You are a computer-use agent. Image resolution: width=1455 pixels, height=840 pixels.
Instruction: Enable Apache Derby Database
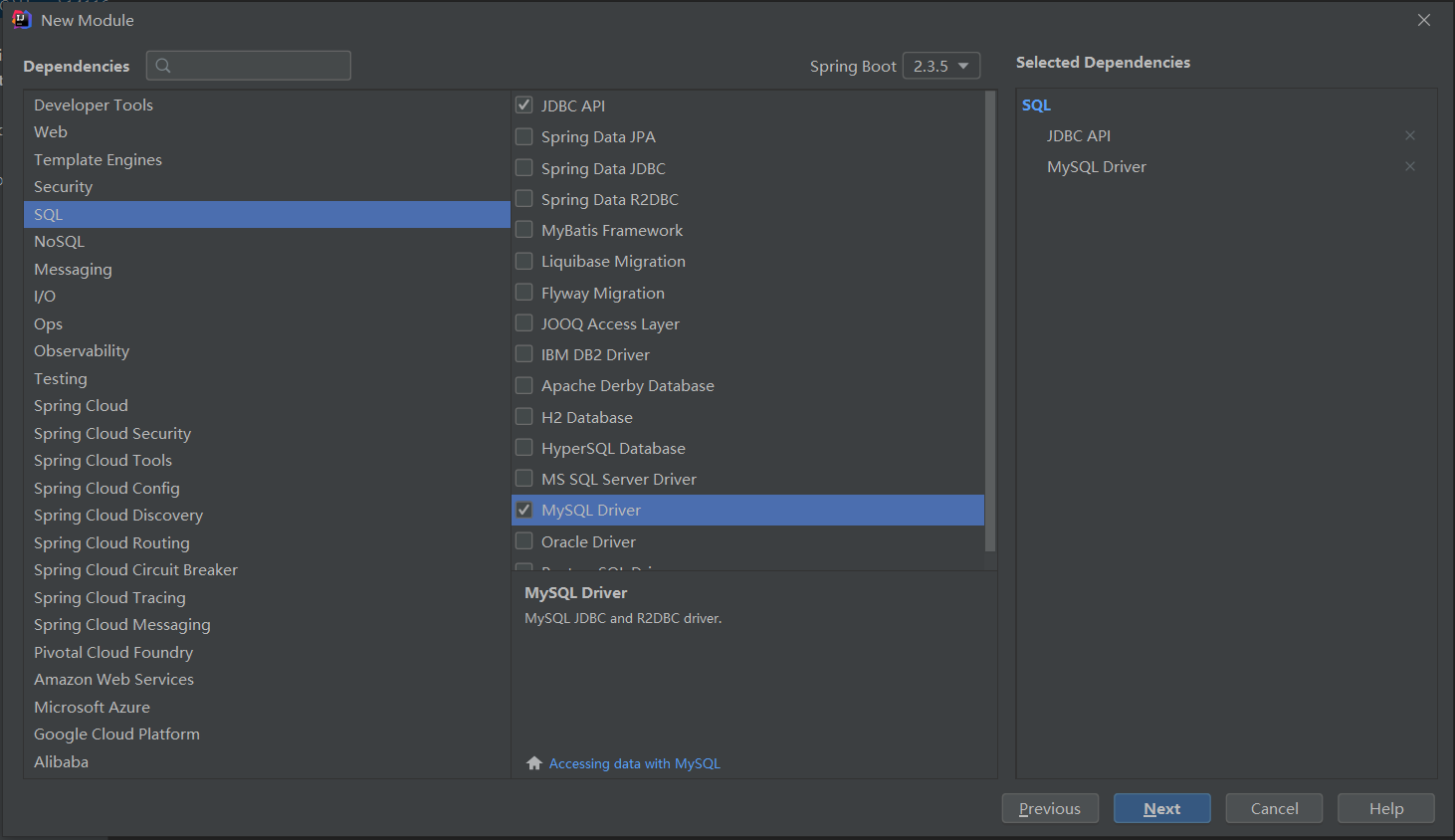pos(523,385)
